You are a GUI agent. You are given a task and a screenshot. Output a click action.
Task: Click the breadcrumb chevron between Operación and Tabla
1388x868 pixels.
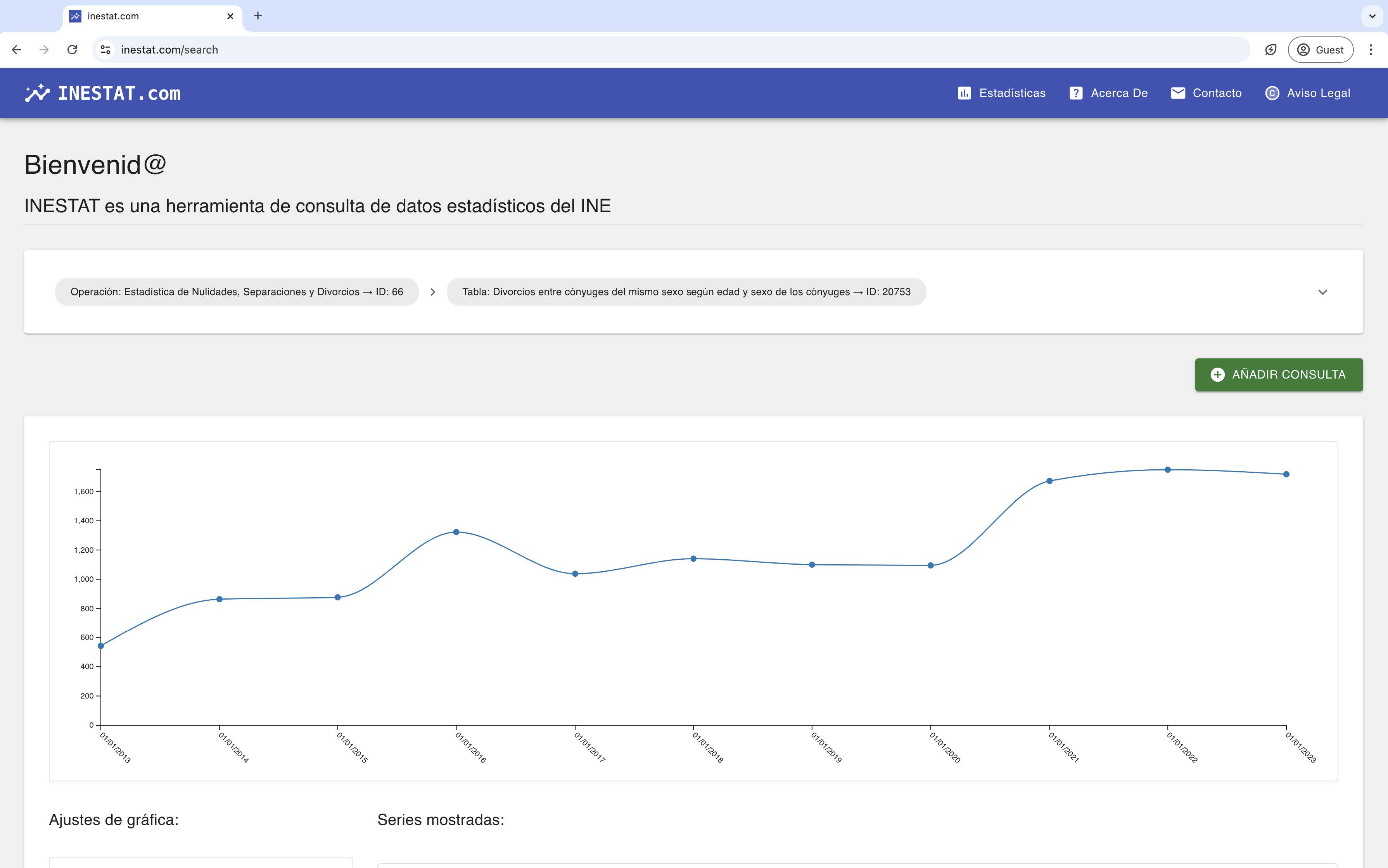[x=433, y=292]
